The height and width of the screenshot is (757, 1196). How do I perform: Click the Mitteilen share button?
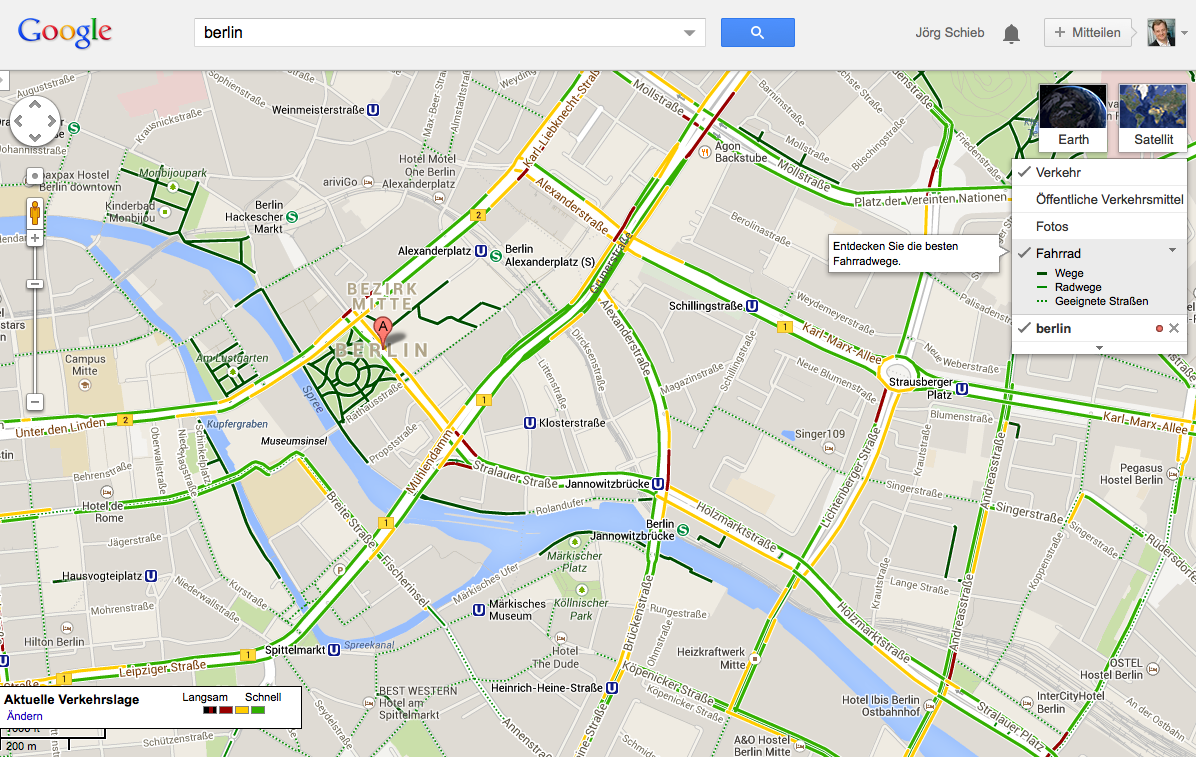click(x=1088, y=33)
